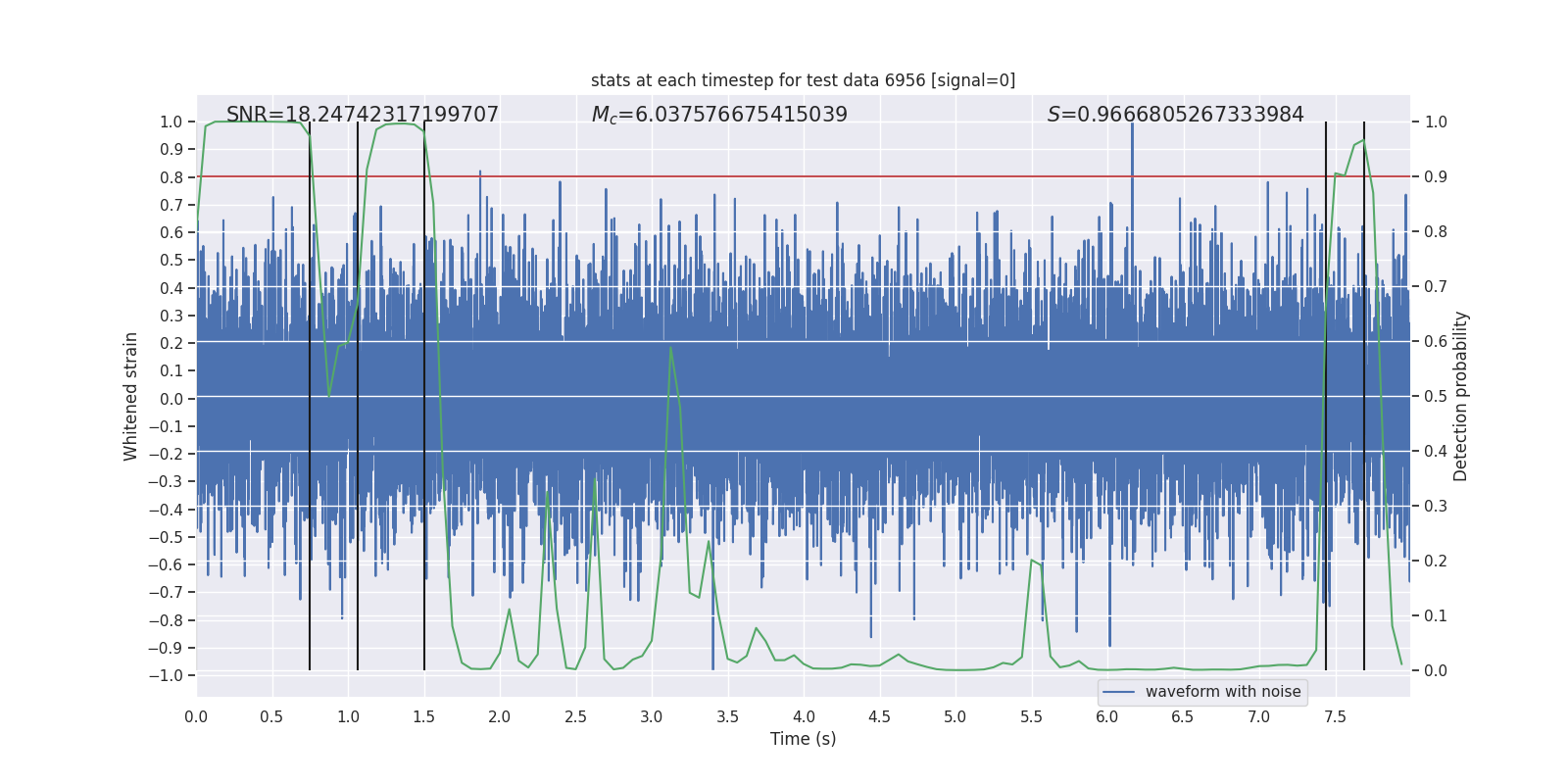Click the 'Whitened strain' axis label
This screenshot has height=784, width=1568.
(130, 397)
